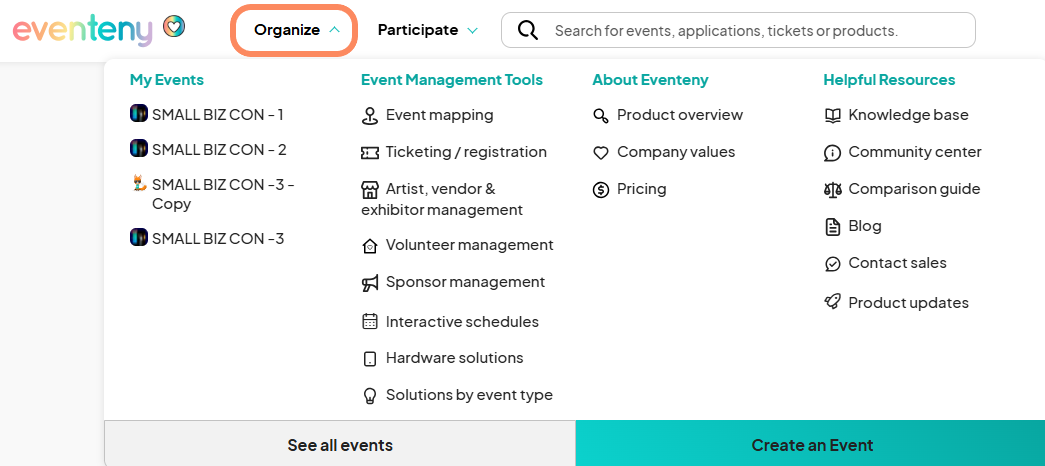Click into the events search field

[738, 30]
